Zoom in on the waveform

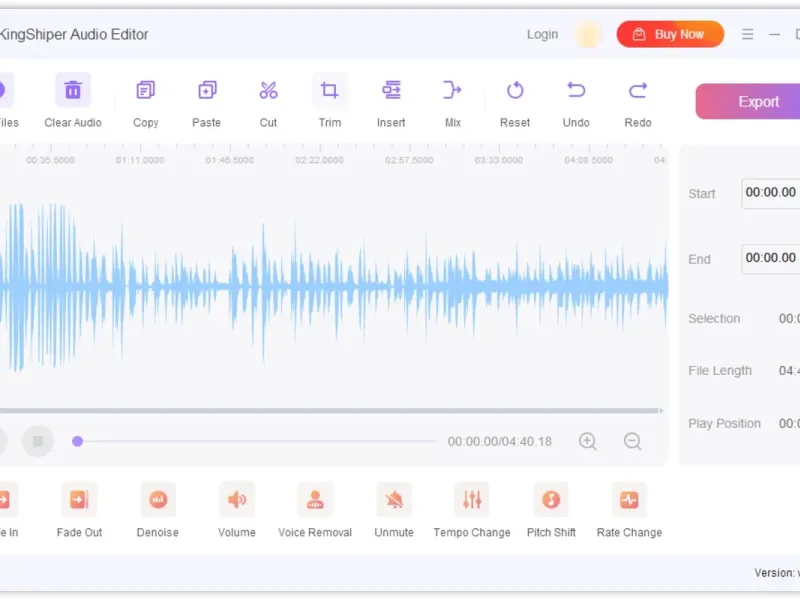coord(588,441)
